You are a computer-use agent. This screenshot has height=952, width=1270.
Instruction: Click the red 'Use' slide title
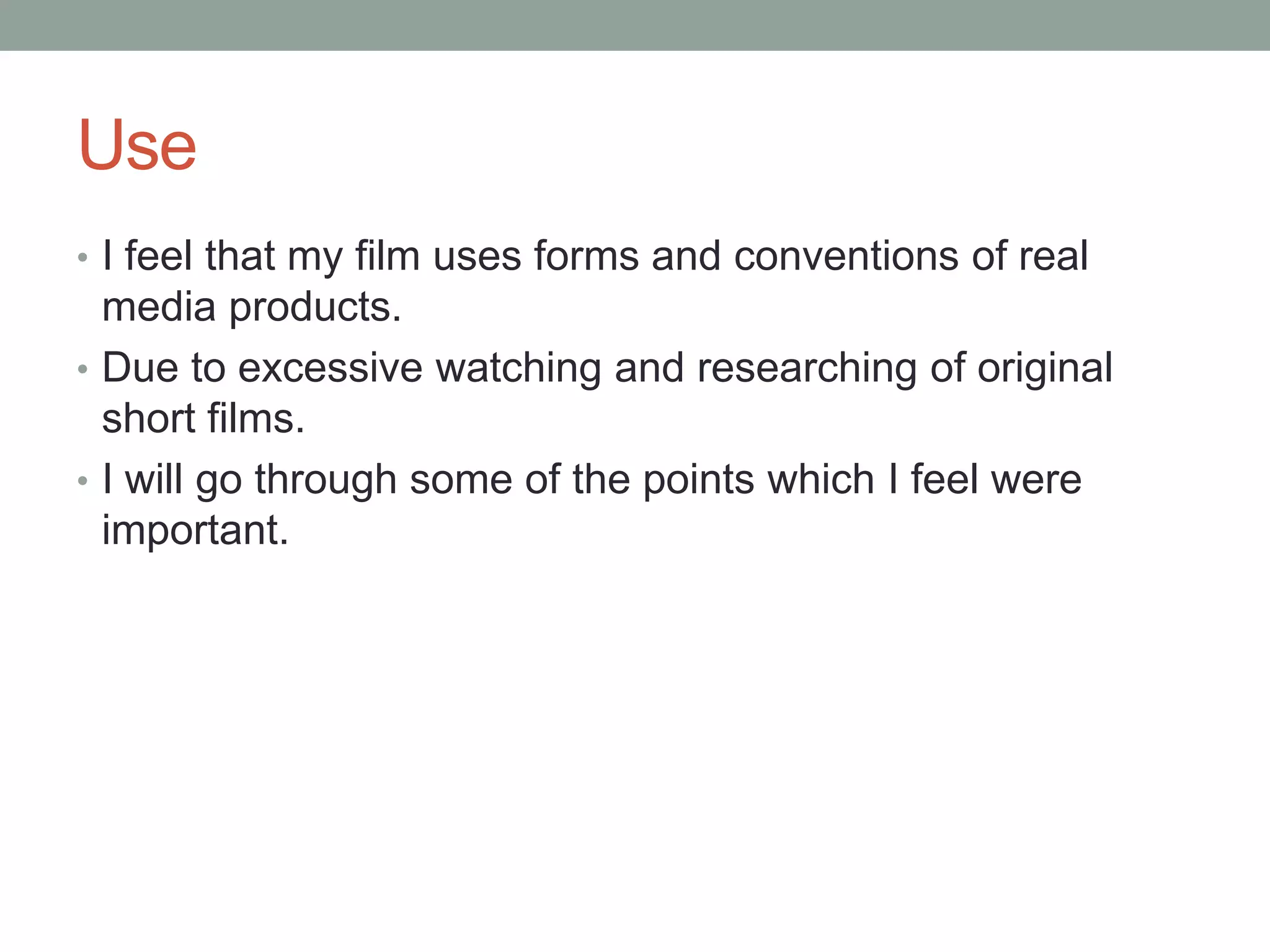click(x=137, y=145)
